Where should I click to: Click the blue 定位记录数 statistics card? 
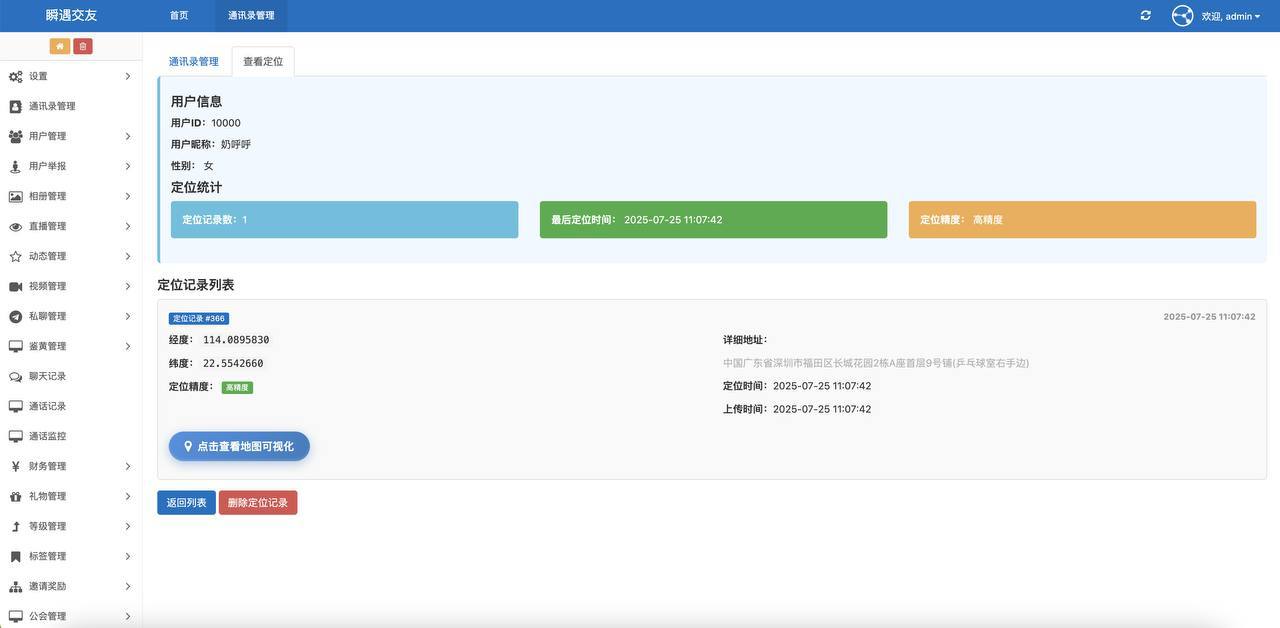click(344, 220)
